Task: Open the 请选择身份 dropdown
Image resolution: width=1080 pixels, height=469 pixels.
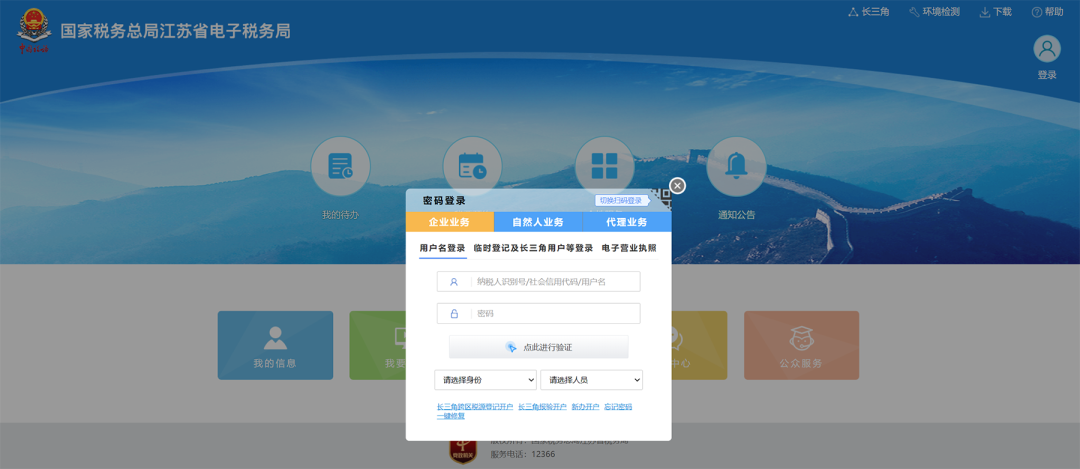Action: 486,379
